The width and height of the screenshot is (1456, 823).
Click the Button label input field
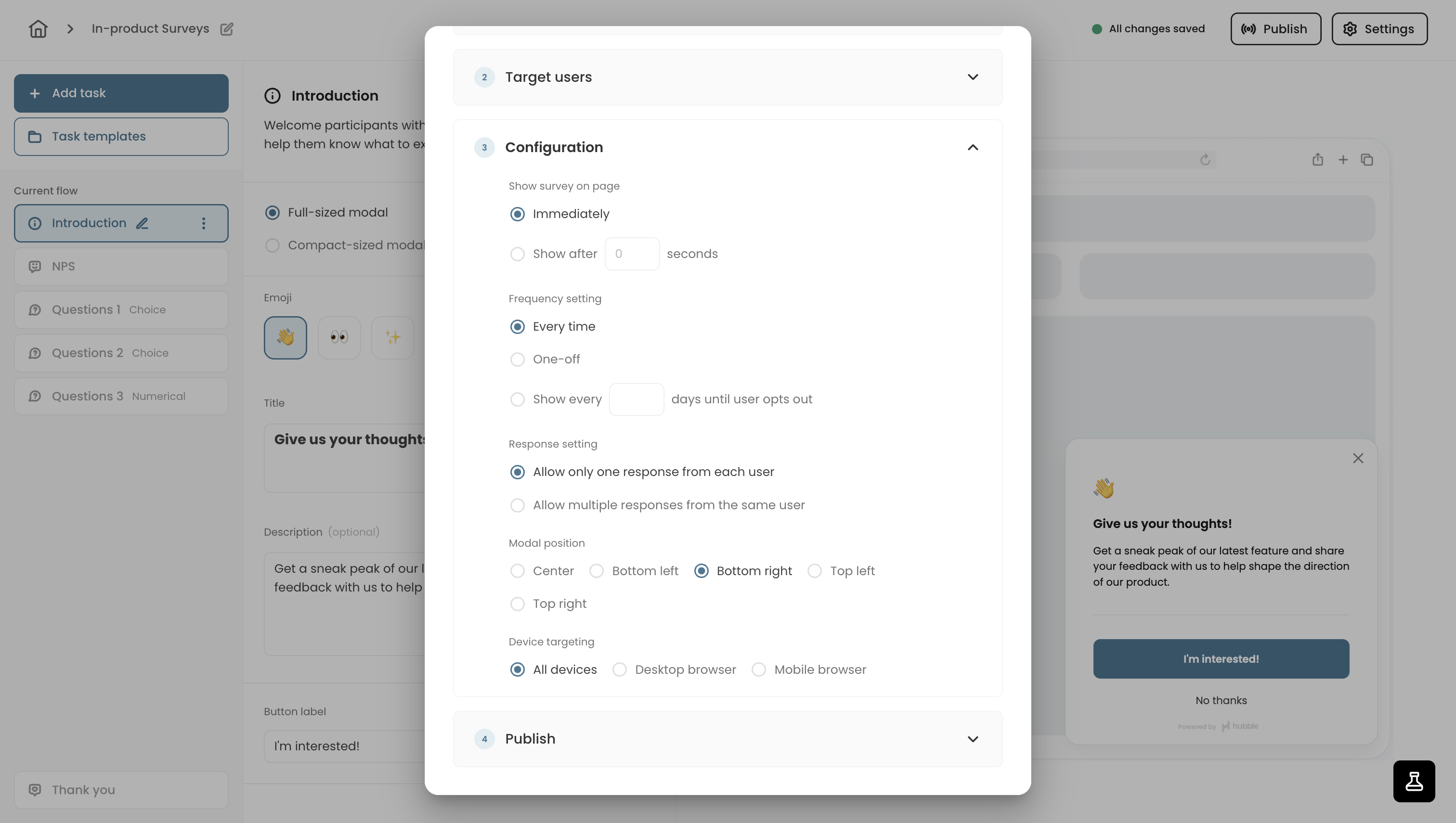(344, 746)
